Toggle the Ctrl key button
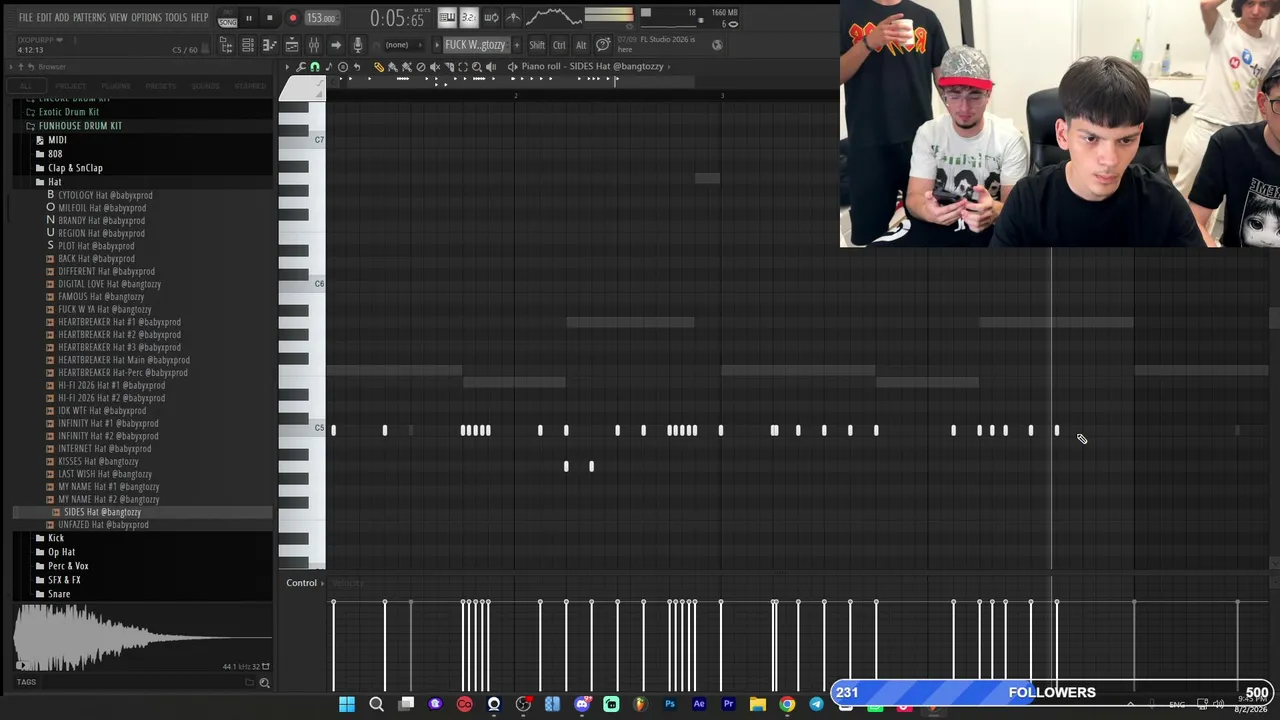This screenshot has height=720, width=1280. (559, 45)
